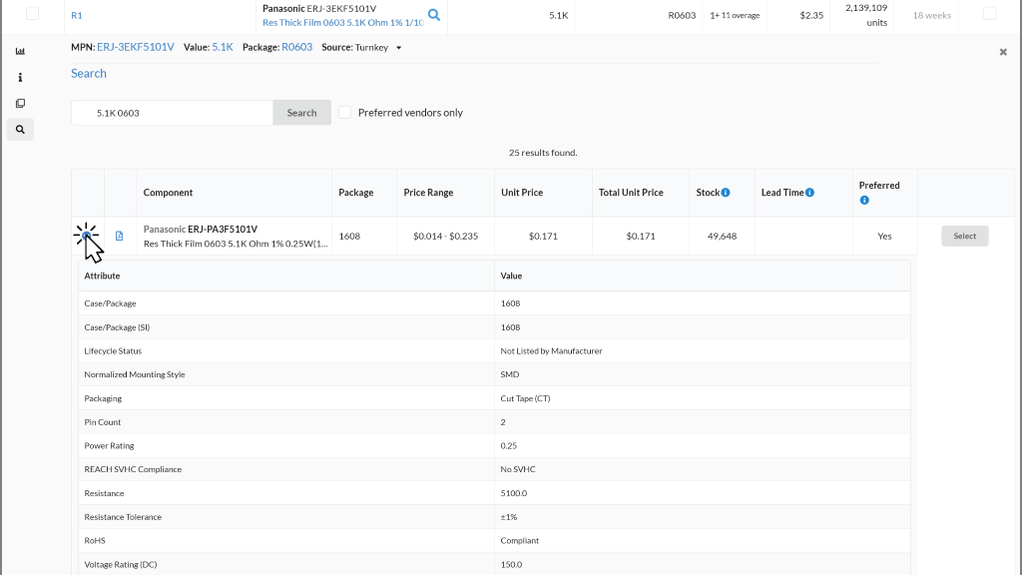Open the R1 designator link
The height and width of the screenshot is (575, 1022).
click(76, 15)
